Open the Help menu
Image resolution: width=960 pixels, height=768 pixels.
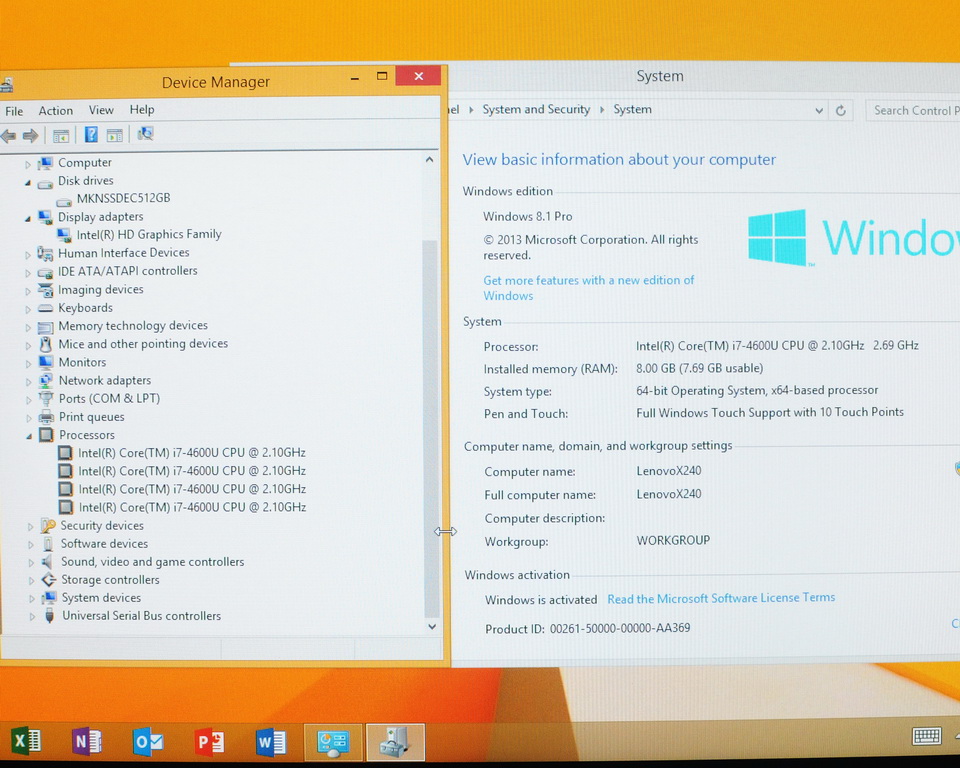coord(142,109)
